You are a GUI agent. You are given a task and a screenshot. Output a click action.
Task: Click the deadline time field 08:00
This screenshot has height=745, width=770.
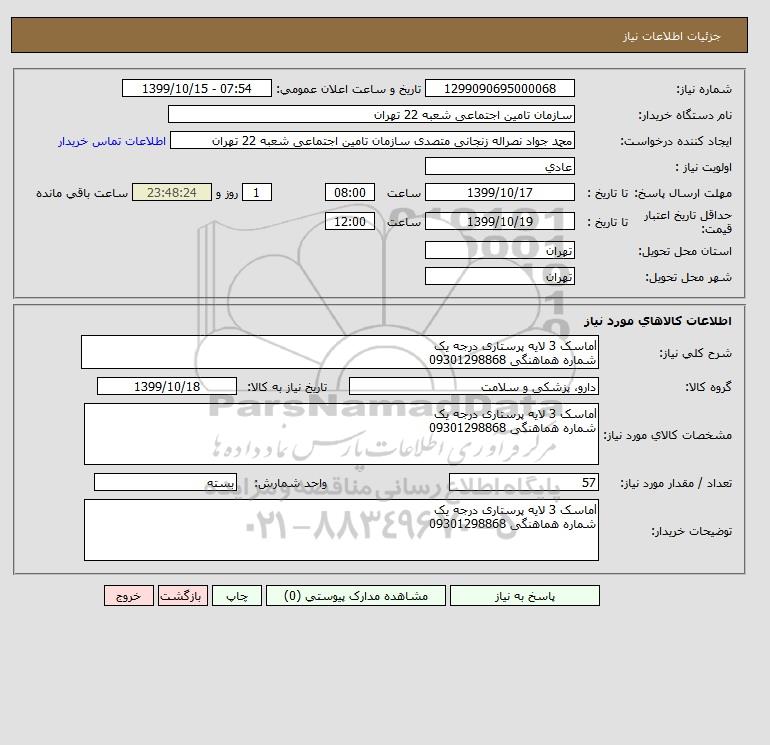(350, 193)
